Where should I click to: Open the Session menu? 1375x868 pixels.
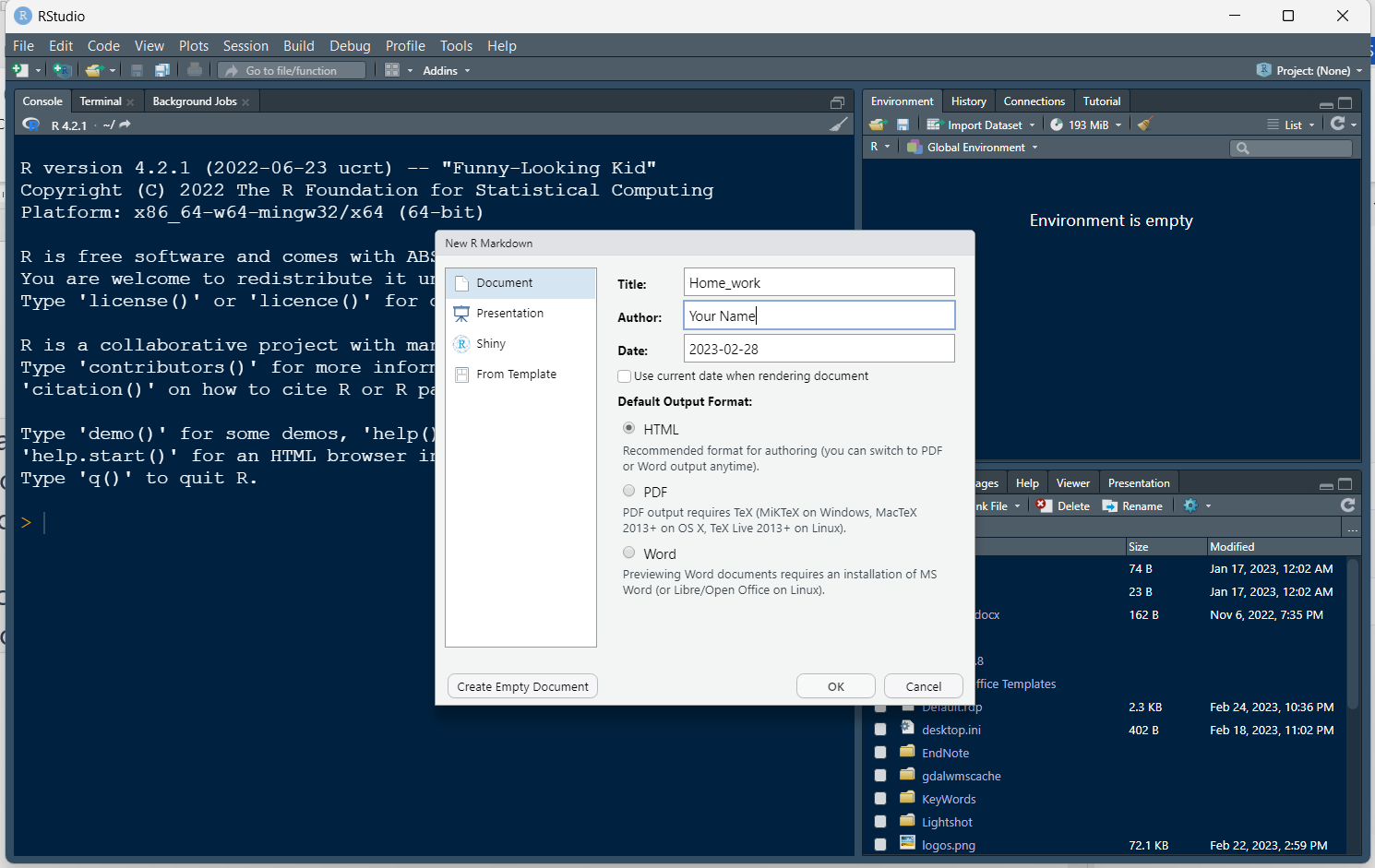(245, 46)
